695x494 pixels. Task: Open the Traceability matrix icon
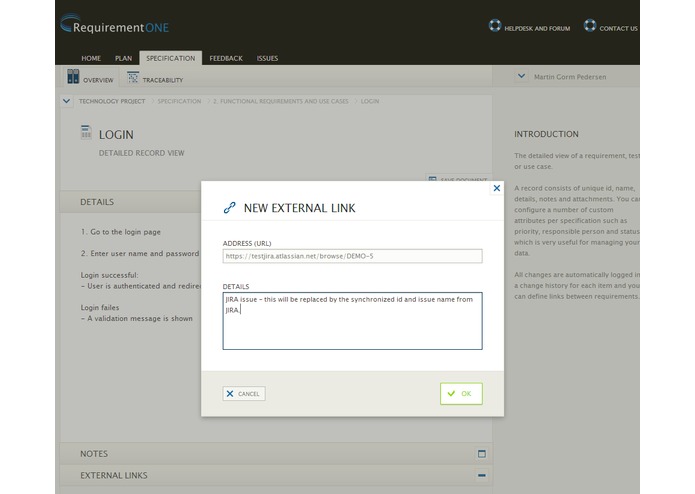tap(133, 77)
